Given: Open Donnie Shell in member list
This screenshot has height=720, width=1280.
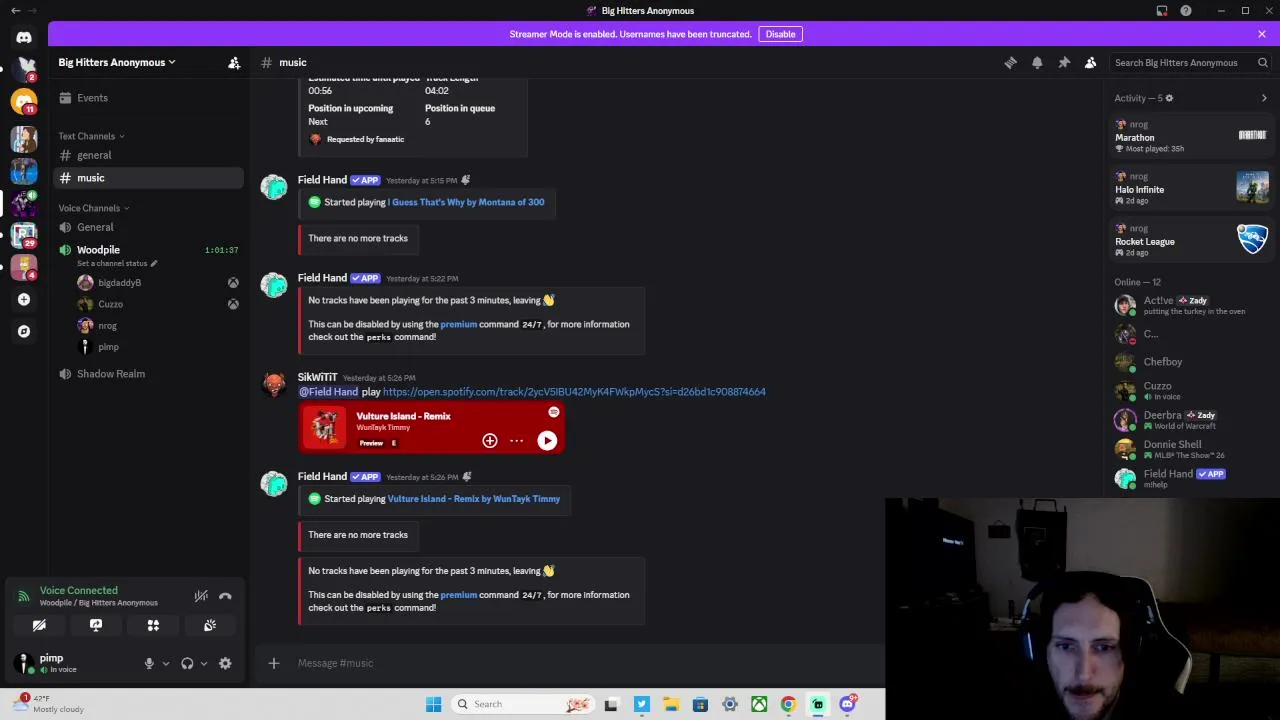Looking at the screenshot, I should [x=1192, y=449].
